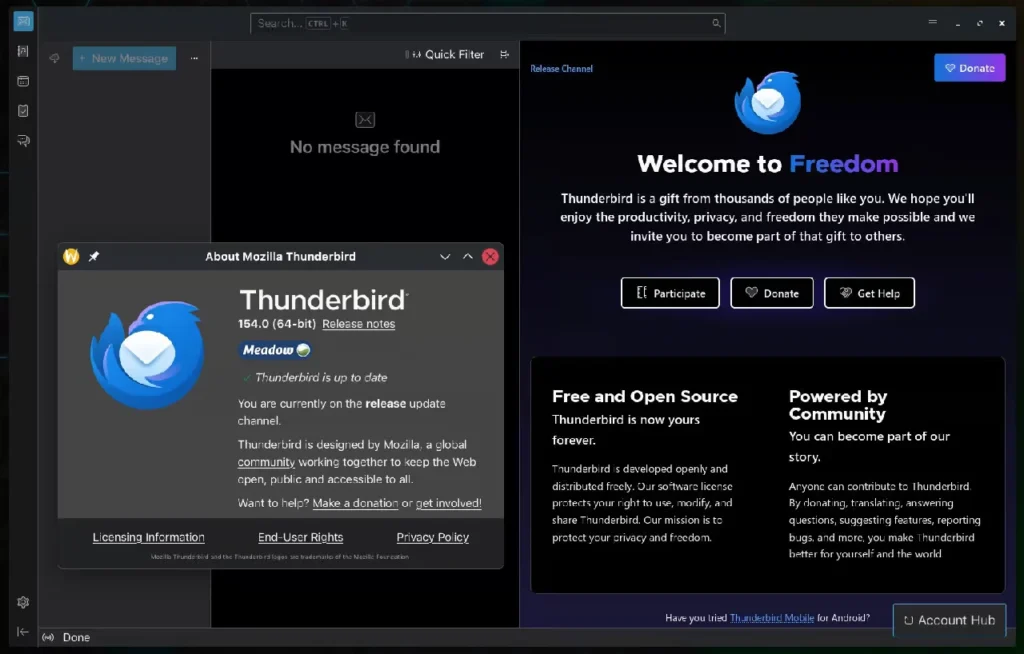This screenshot has height=654, width=1024.
Task: Click the Make a donation link
Action: [x=355, y=503]
